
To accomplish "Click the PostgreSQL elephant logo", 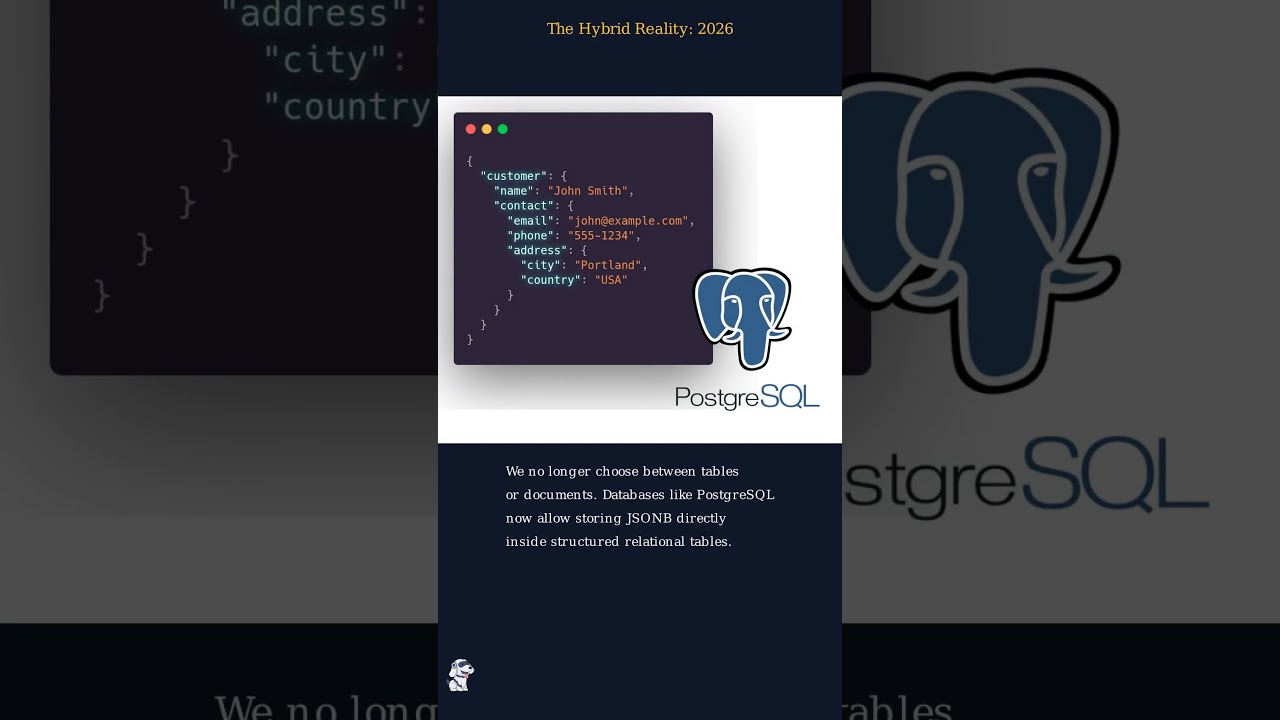I will pyautogui.click(x=743, y=318).
